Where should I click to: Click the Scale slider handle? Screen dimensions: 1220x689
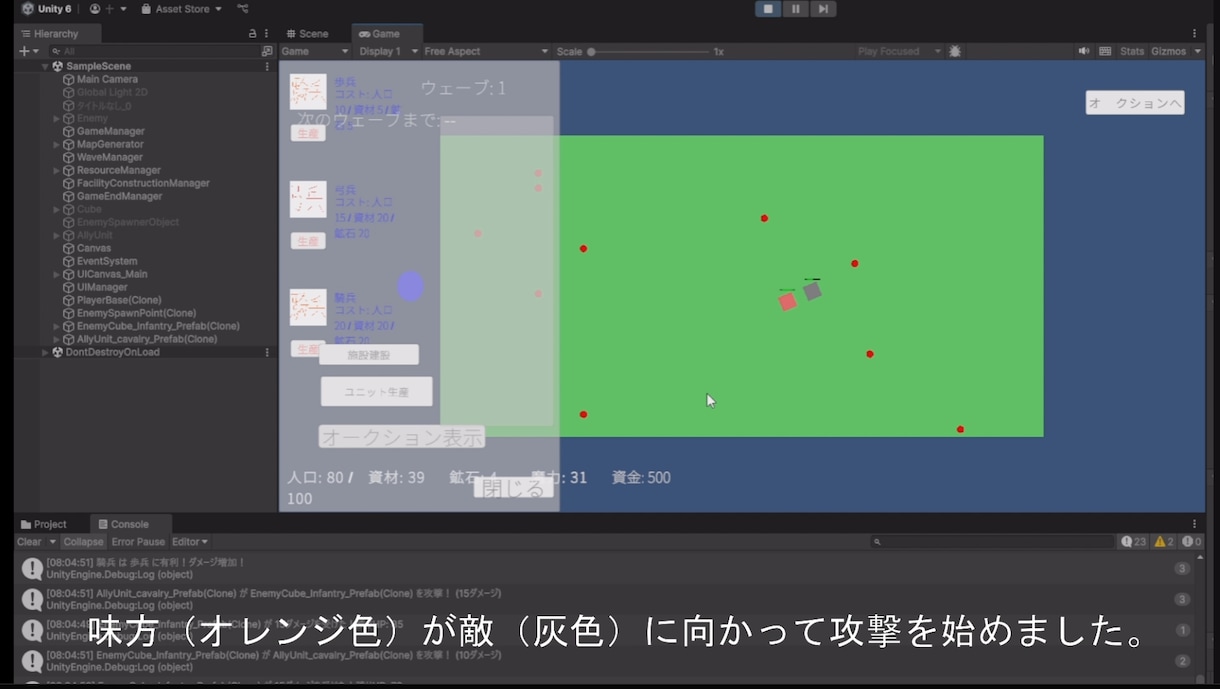point(591,51)
